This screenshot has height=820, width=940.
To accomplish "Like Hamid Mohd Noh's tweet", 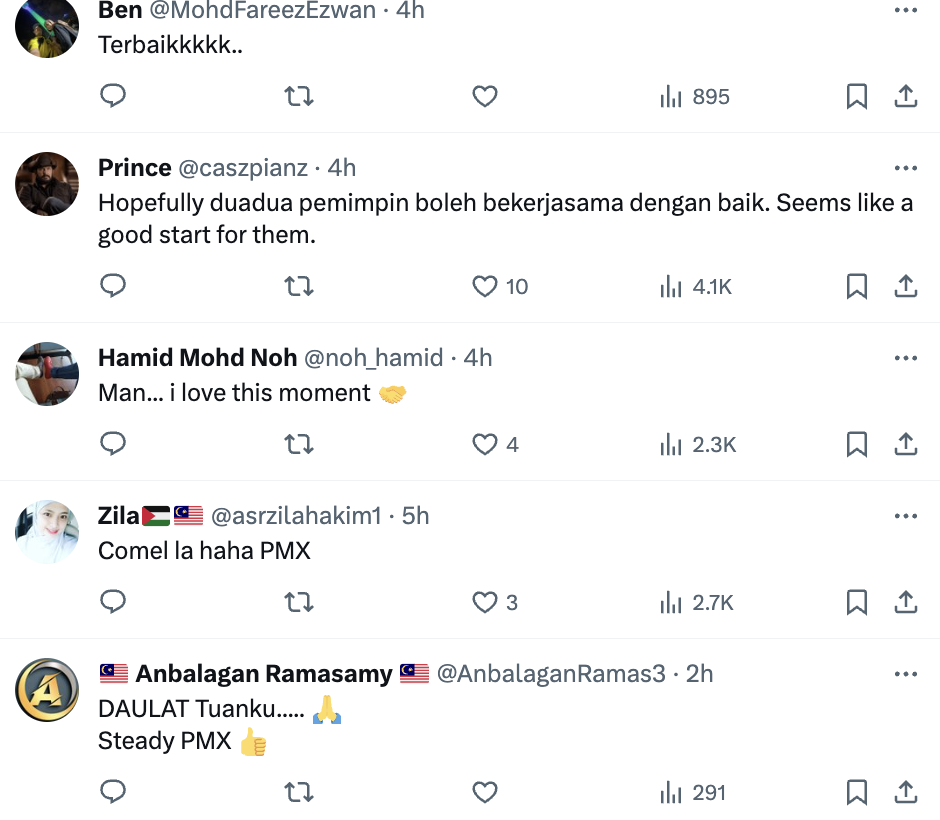I will coord(484,444).
